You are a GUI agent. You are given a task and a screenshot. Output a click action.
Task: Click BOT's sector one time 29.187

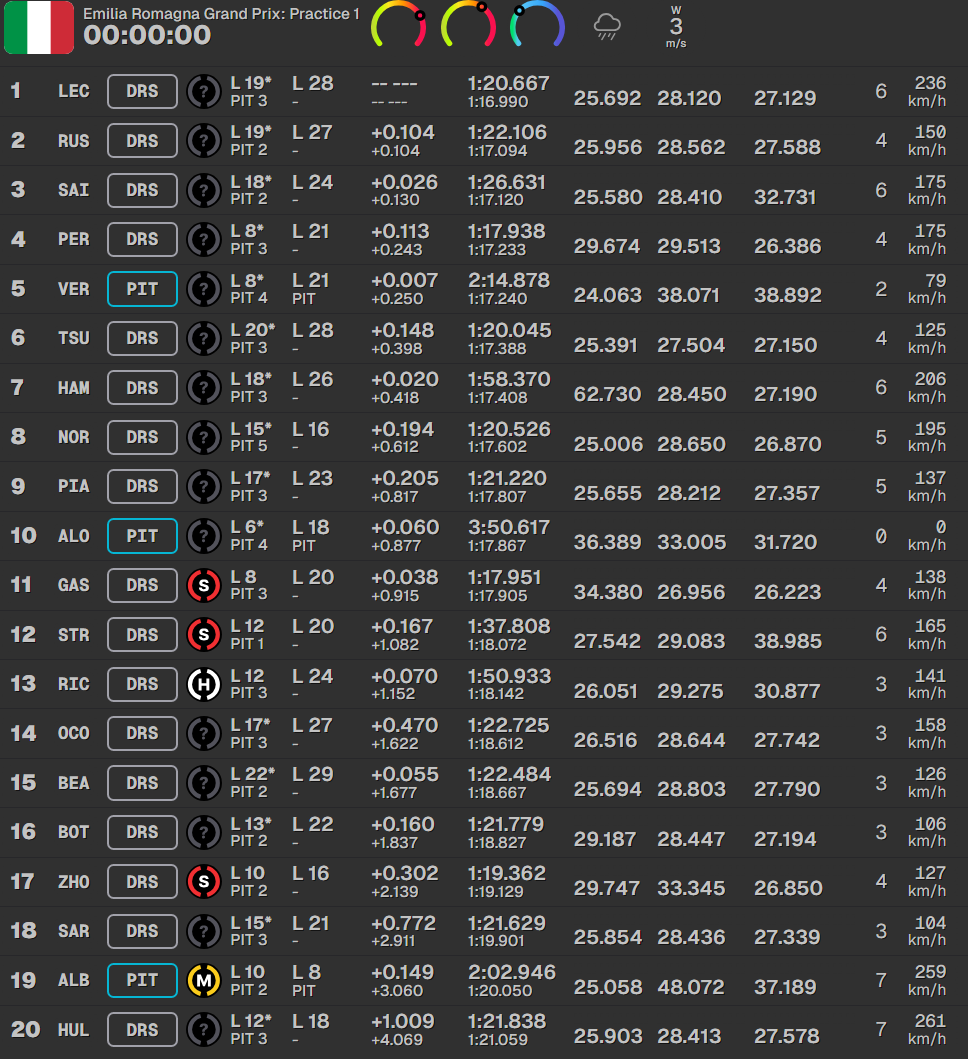point(605,839)
